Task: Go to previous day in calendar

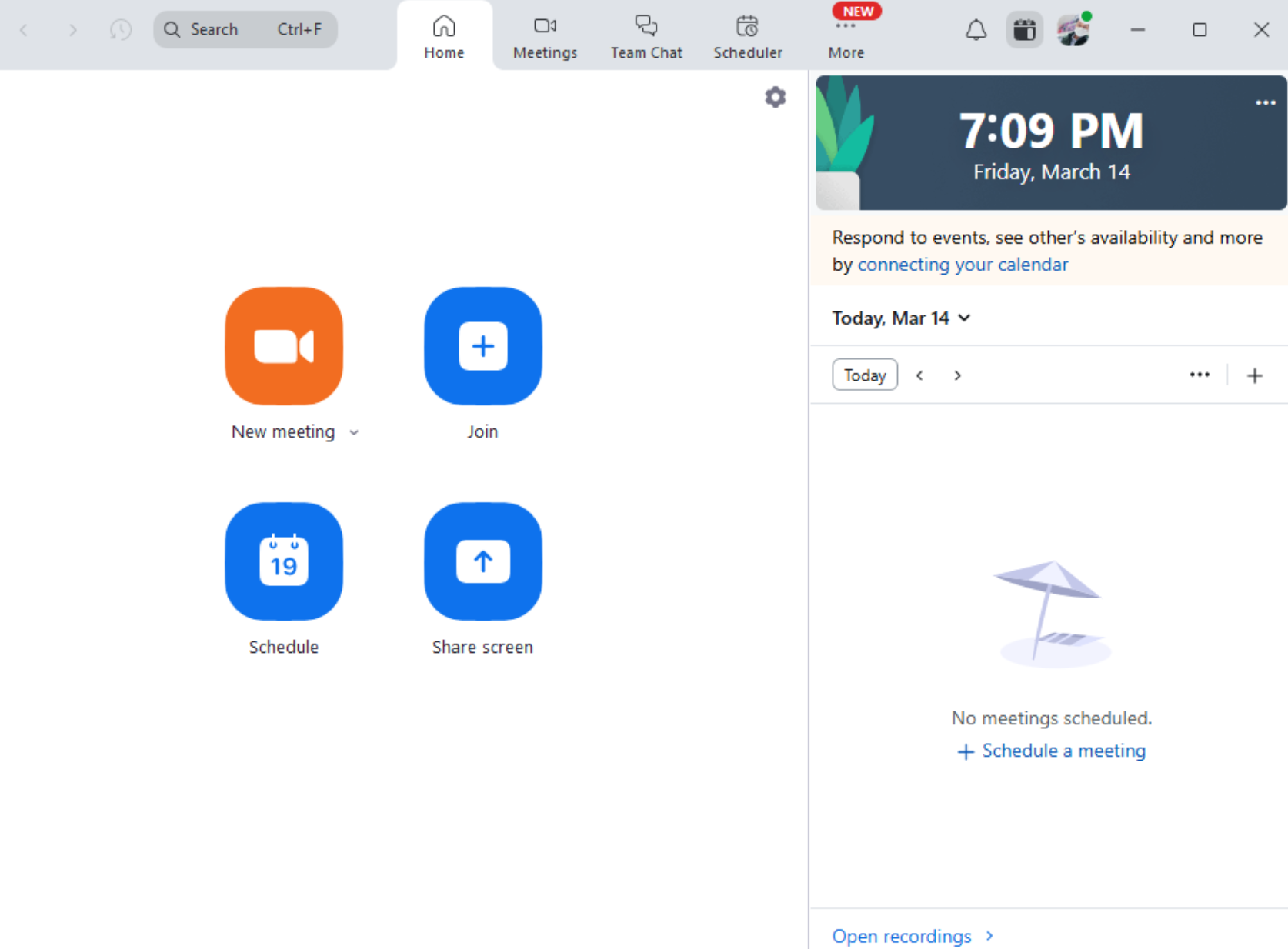Action: click(919, 375)
